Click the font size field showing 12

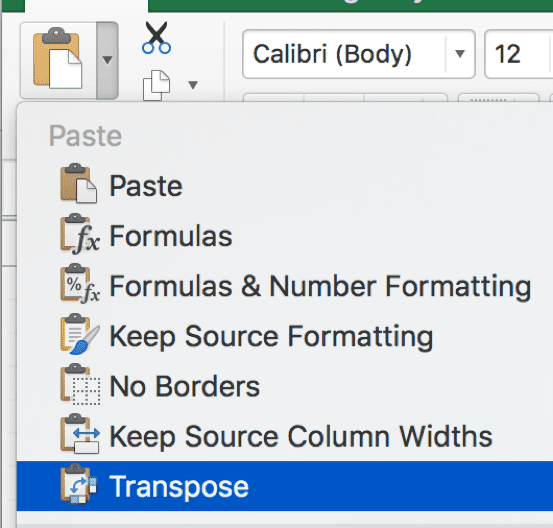pyautogui.click(x=518, y=54)
